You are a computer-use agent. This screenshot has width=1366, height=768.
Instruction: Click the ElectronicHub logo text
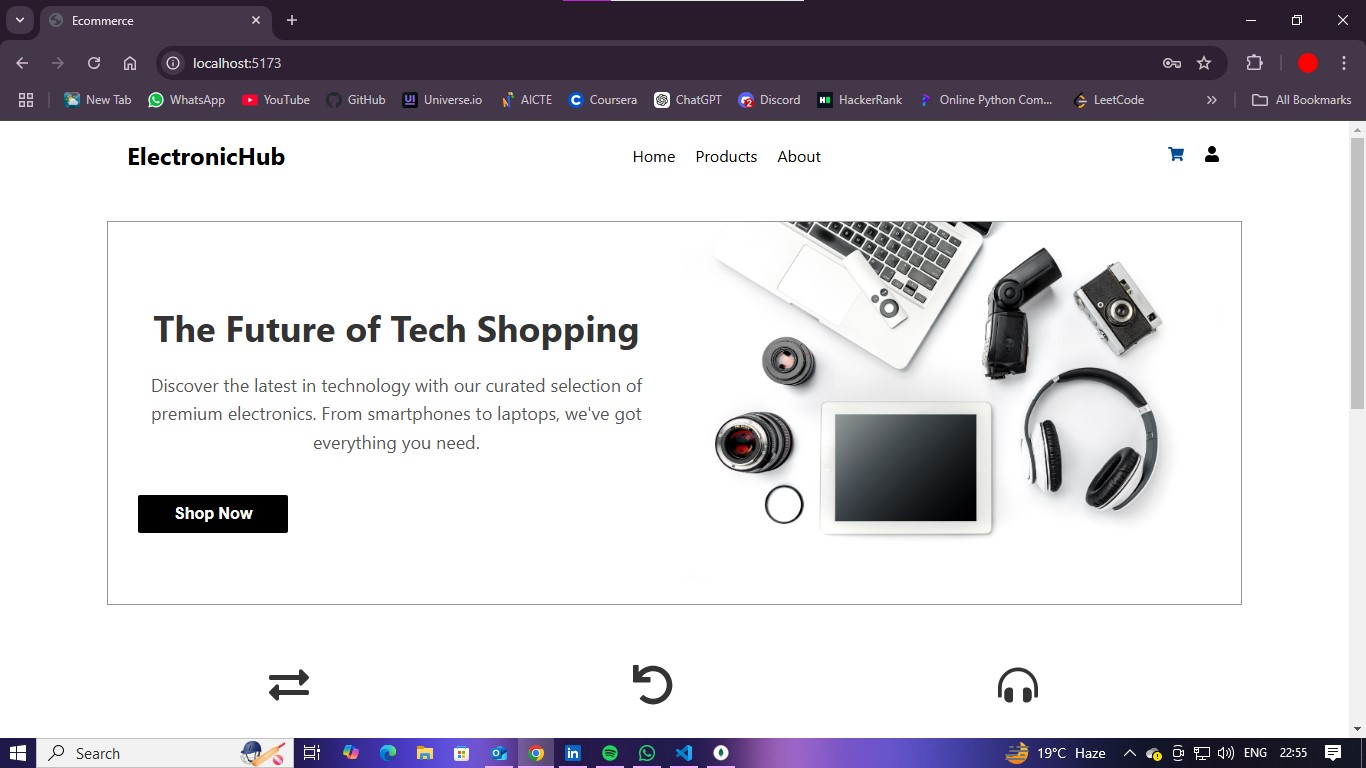[x=206, y=157]
